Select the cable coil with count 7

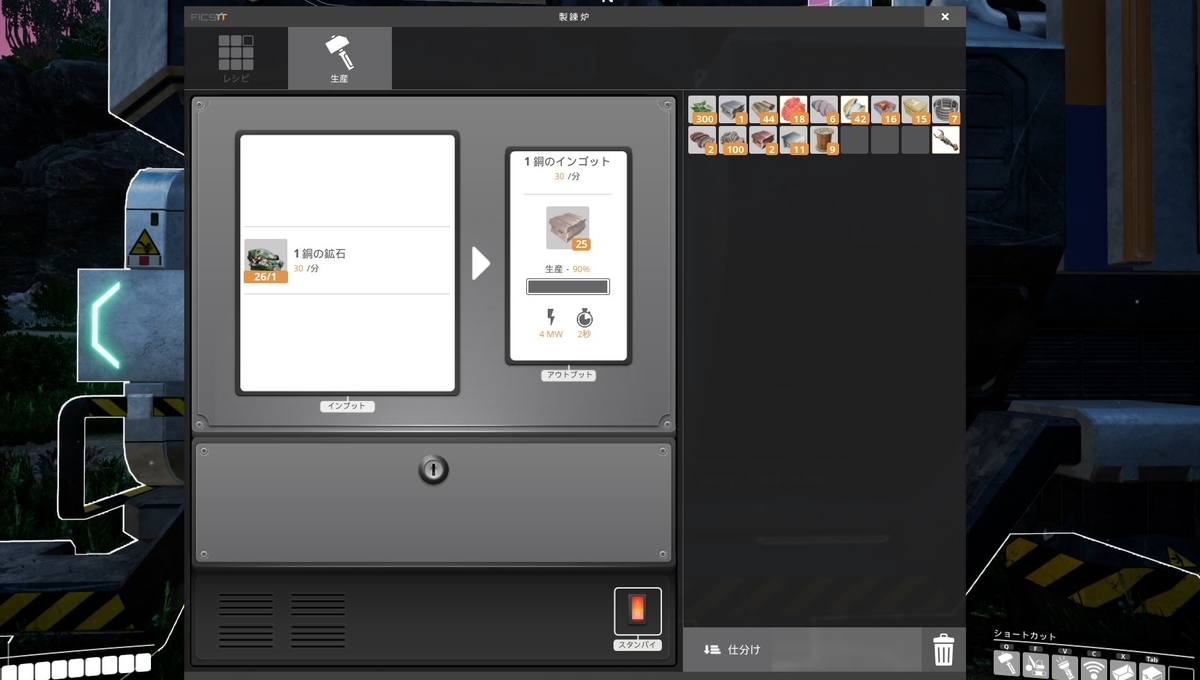click(x=946, y=110)
